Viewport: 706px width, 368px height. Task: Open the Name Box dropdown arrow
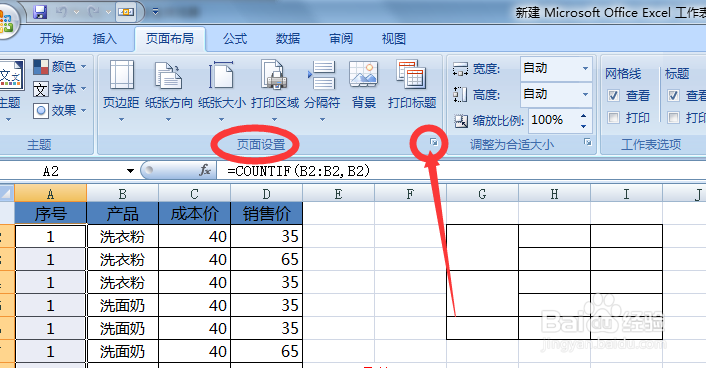130,171
